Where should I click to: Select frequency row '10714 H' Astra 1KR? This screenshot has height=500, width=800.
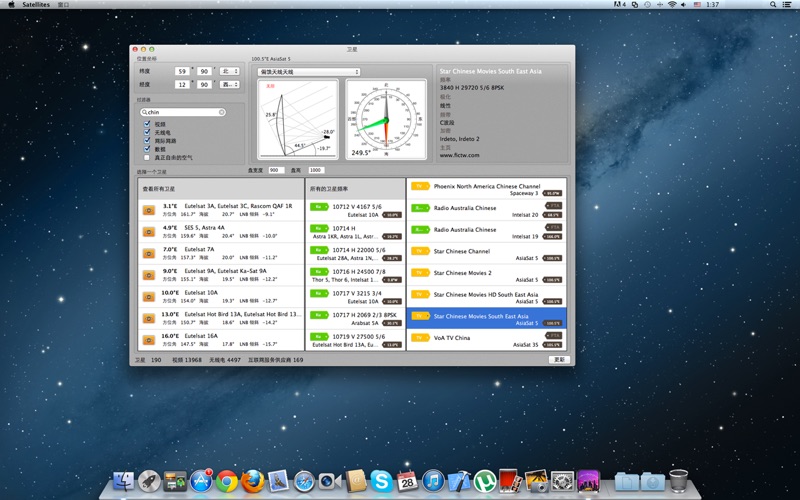355,232
